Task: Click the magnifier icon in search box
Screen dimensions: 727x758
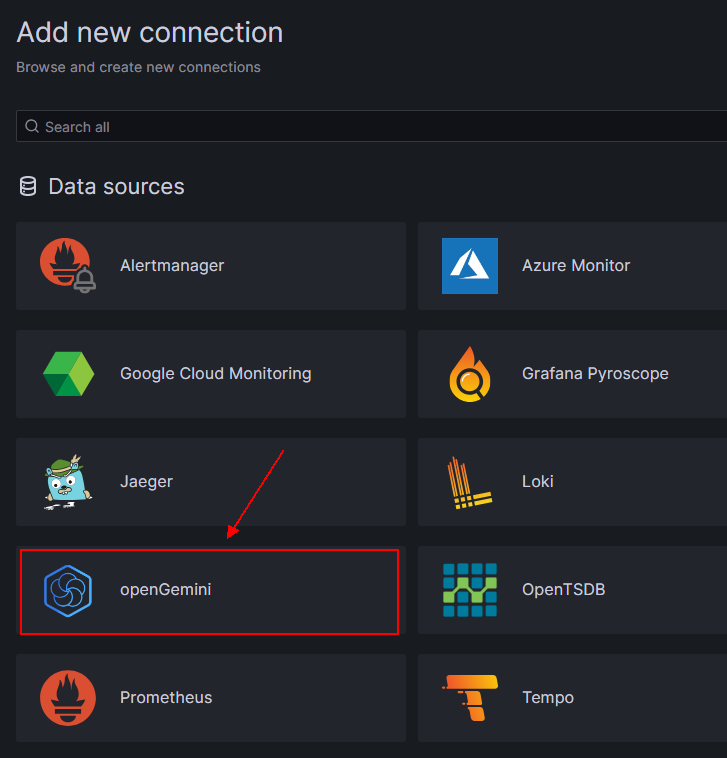Action: coord(32,127)
